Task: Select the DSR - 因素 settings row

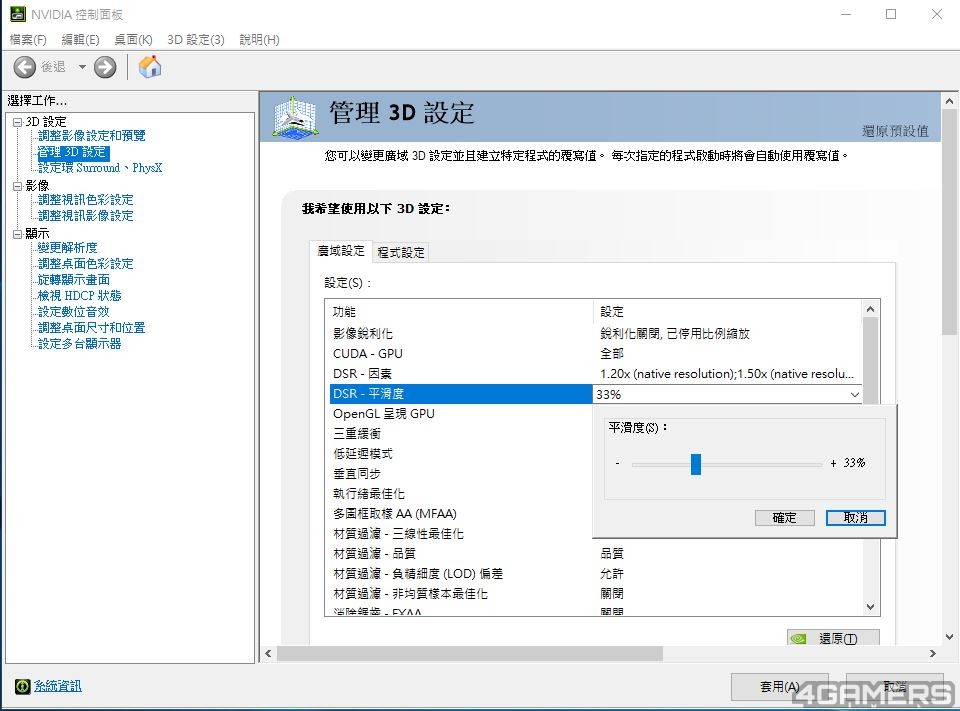Action: 596,374
